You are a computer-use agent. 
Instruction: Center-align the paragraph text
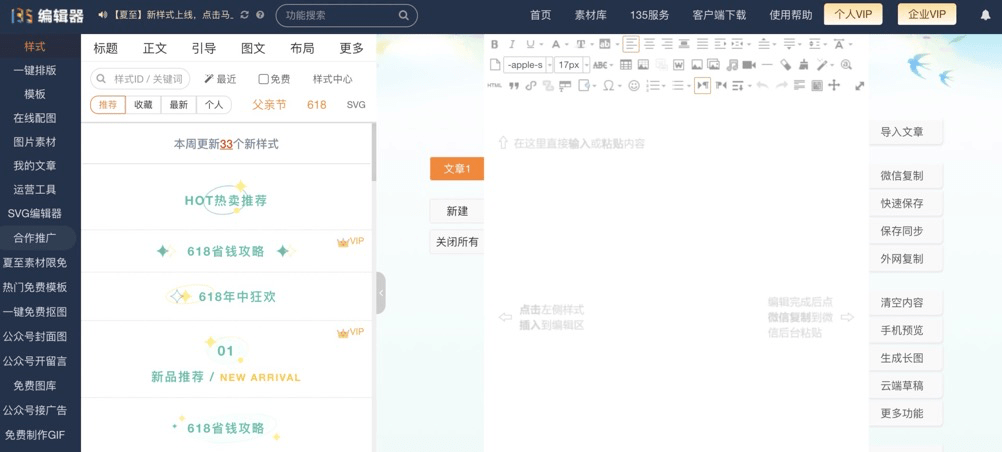click(x=649, y=43)
